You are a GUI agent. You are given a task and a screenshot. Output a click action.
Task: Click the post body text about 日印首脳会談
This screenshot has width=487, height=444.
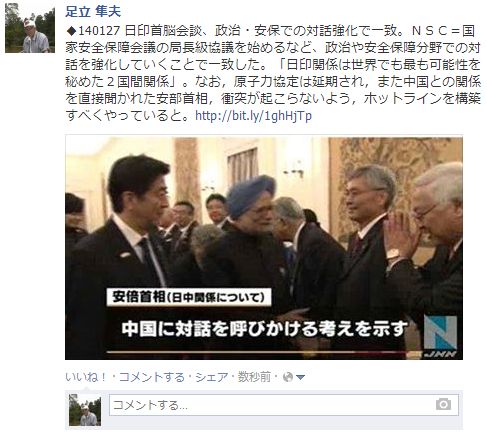[x=273, y=73]
